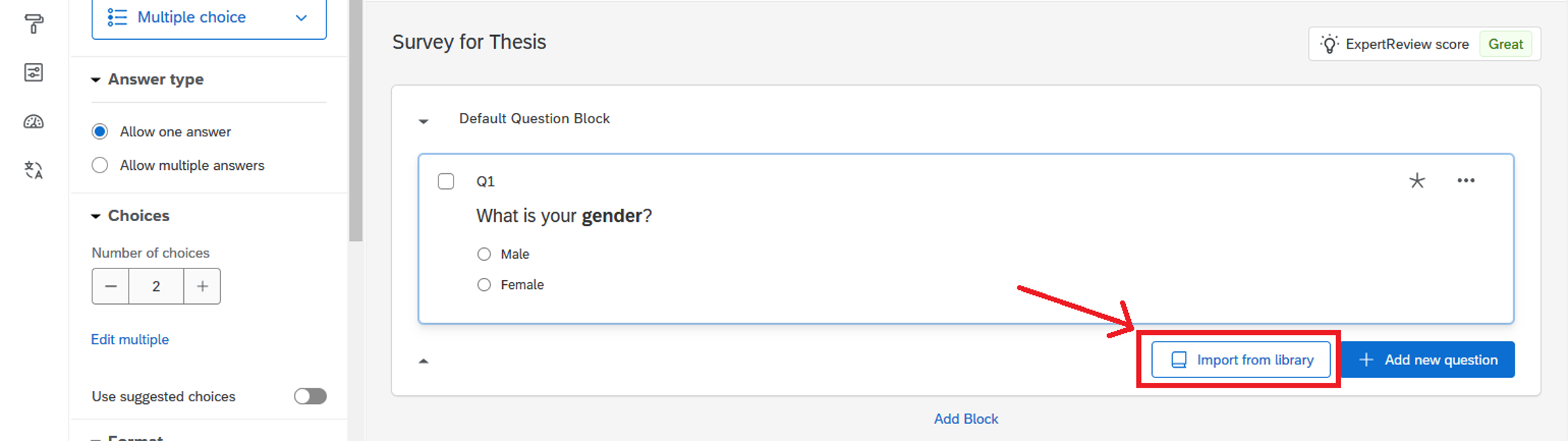Click the Add new question button
The image size is (1568, 441).
click(1428, 360)
